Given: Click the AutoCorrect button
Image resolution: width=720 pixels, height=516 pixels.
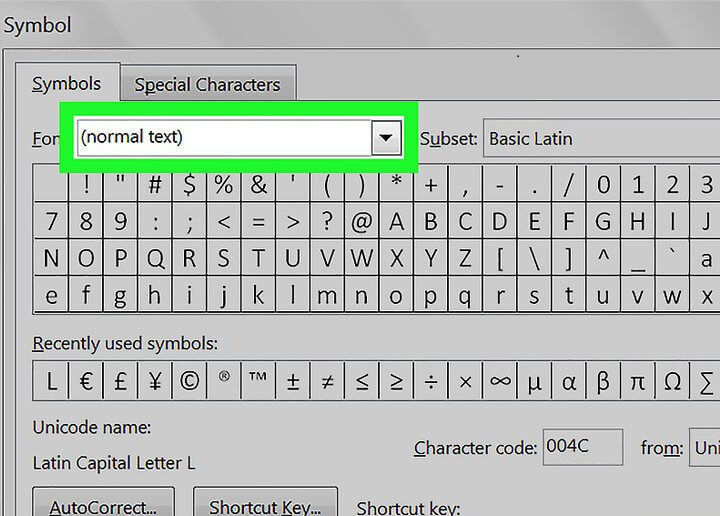Looking at the screenshot, I should pos(103,505).
